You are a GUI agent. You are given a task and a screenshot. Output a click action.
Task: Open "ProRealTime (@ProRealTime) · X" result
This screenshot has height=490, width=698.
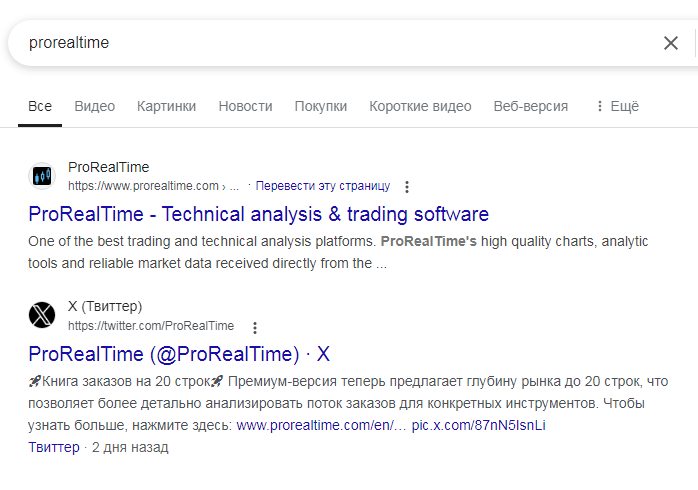tap(179, 354)
